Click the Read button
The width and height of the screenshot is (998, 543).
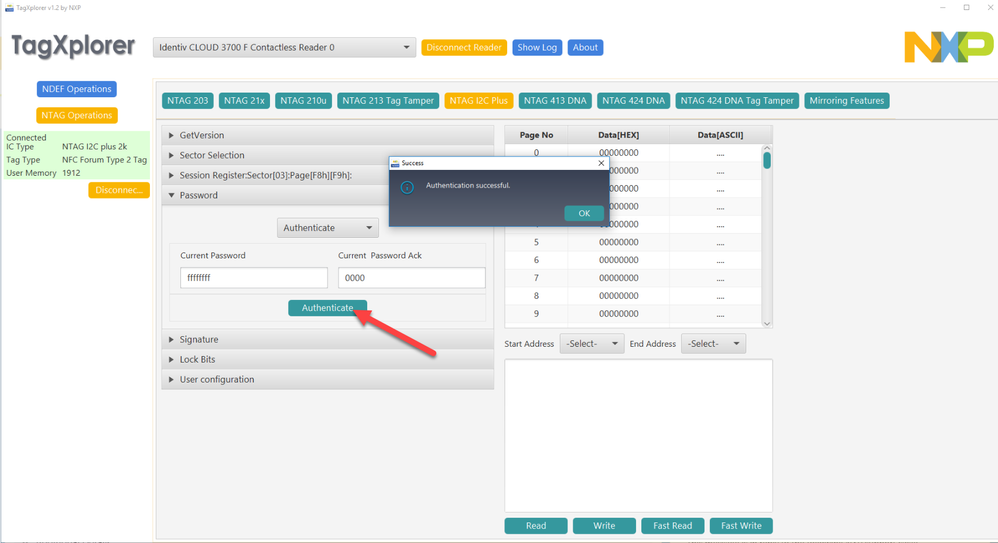click(536, 526)
